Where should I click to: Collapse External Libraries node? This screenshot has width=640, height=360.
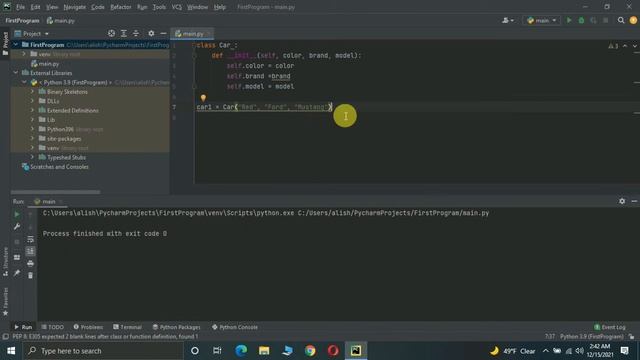pyautogui.click(x=16, y=73)
